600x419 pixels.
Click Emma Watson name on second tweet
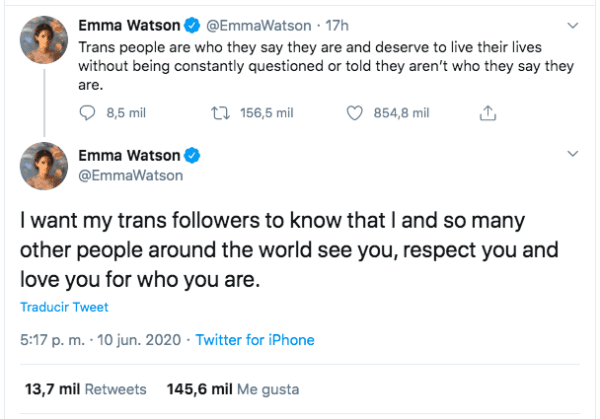pos(128,155)
